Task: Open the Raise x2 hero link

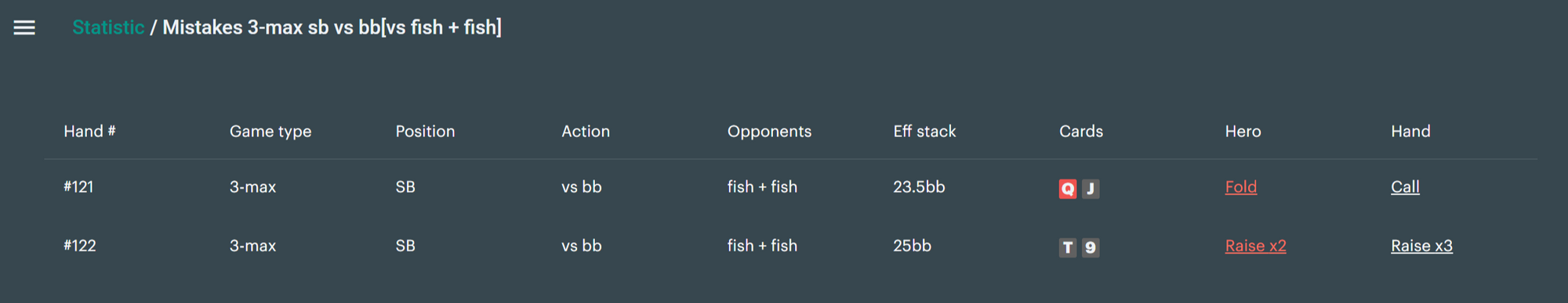Action: point(1255,246)
